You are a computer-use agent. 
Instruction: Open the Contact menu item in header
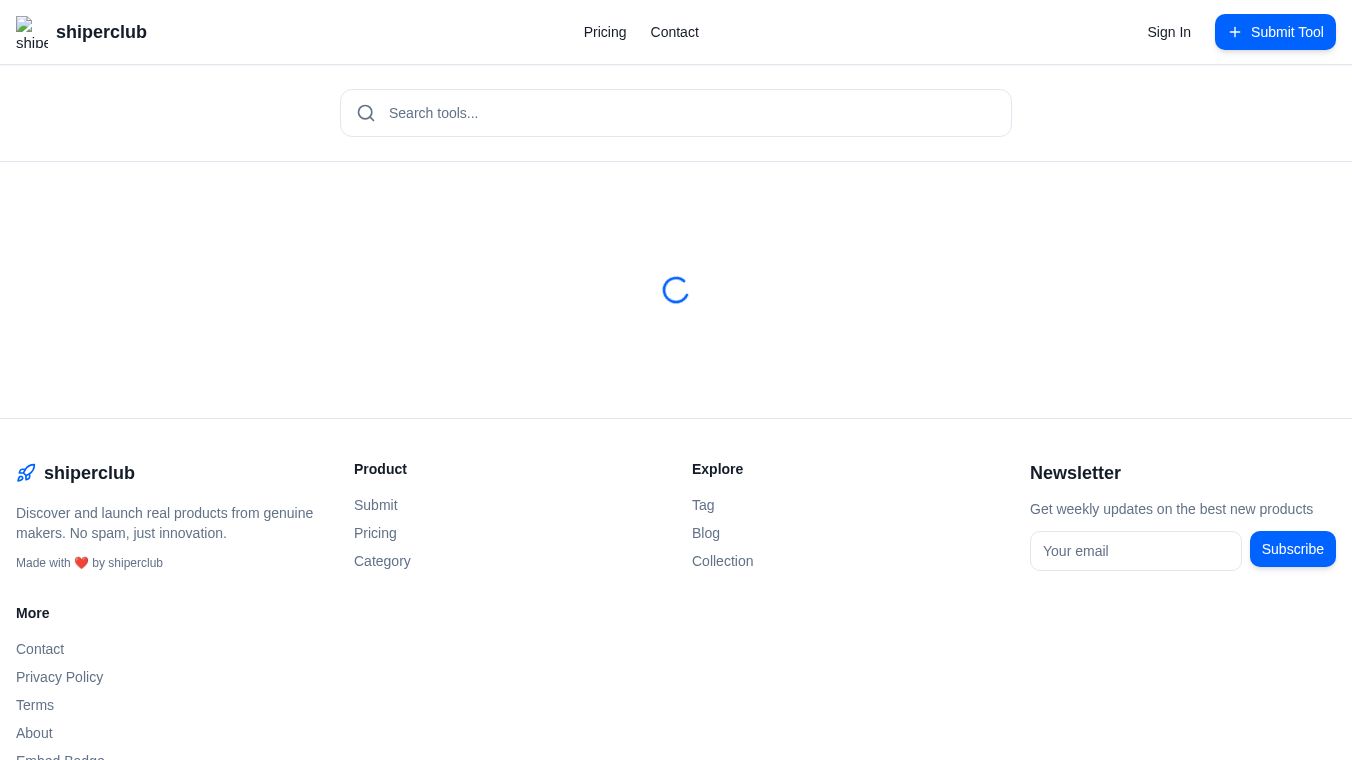[675, 32]
